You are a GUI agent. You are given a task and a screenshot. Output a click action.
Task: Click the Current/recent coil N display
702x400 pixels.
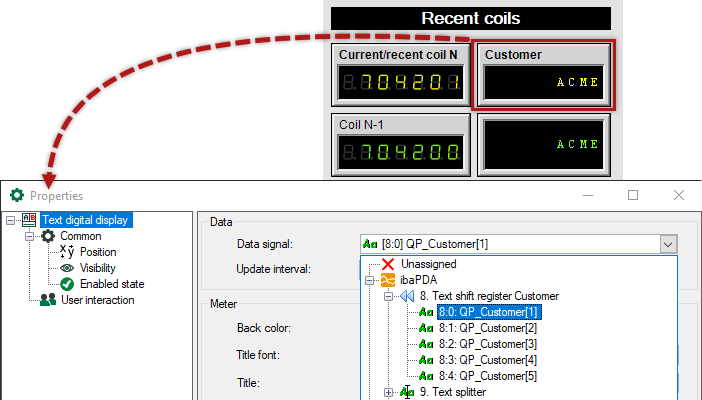click(399, 83)
